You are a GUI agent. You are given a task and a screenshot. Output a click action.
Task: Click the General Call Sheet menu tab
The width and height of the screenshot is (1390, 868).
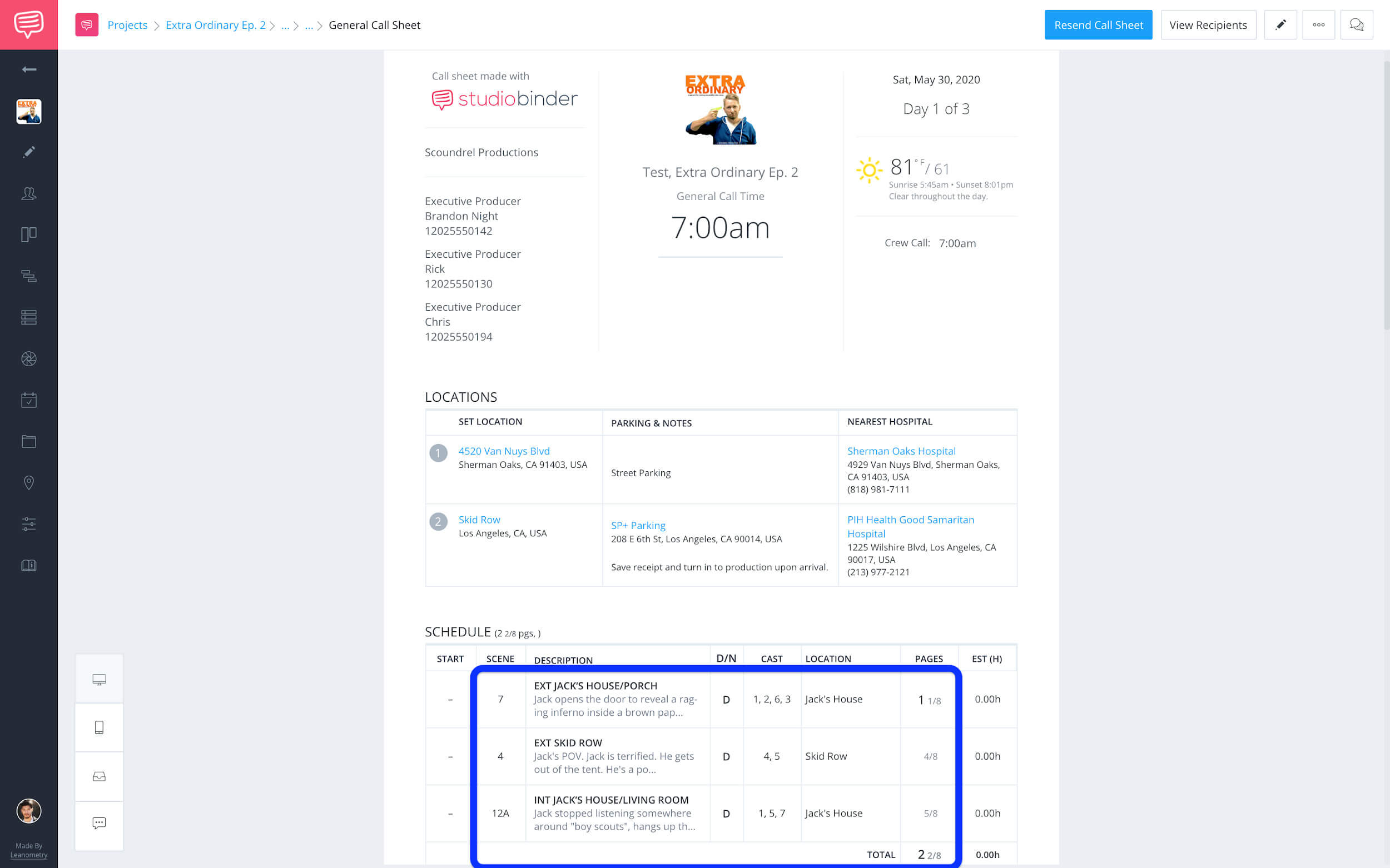[374, 24]
